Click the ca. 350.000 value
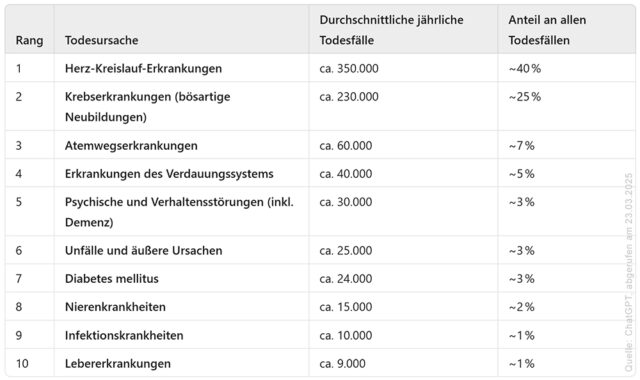Viewport: 640px width, 380px height. tap(349, 68)
